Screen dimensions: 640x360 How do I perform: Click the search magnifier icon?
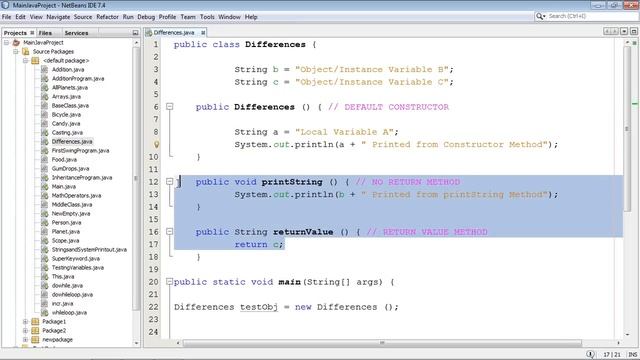tap(540, 16)
